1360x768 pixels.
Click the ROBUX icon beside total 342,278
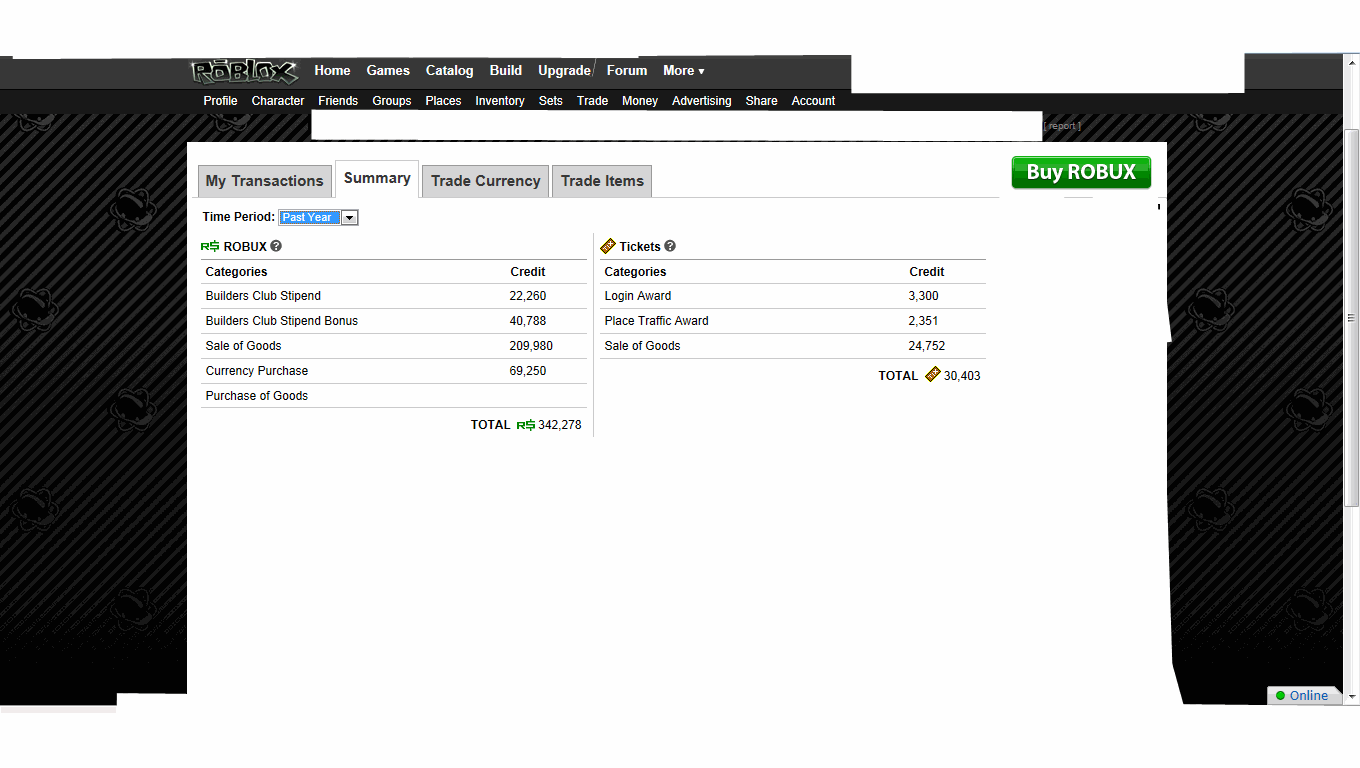pos(526,425)
